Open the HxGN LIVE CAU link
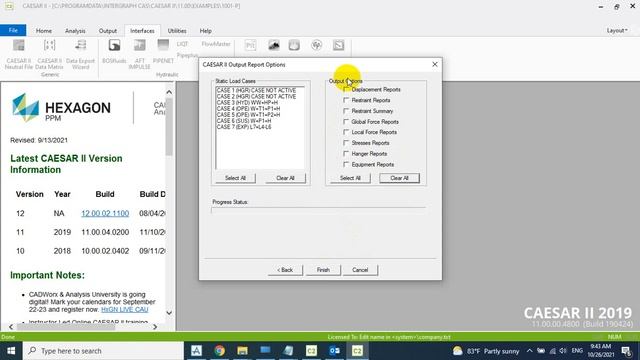The image size is (640, 360). (x=124, y=310)
